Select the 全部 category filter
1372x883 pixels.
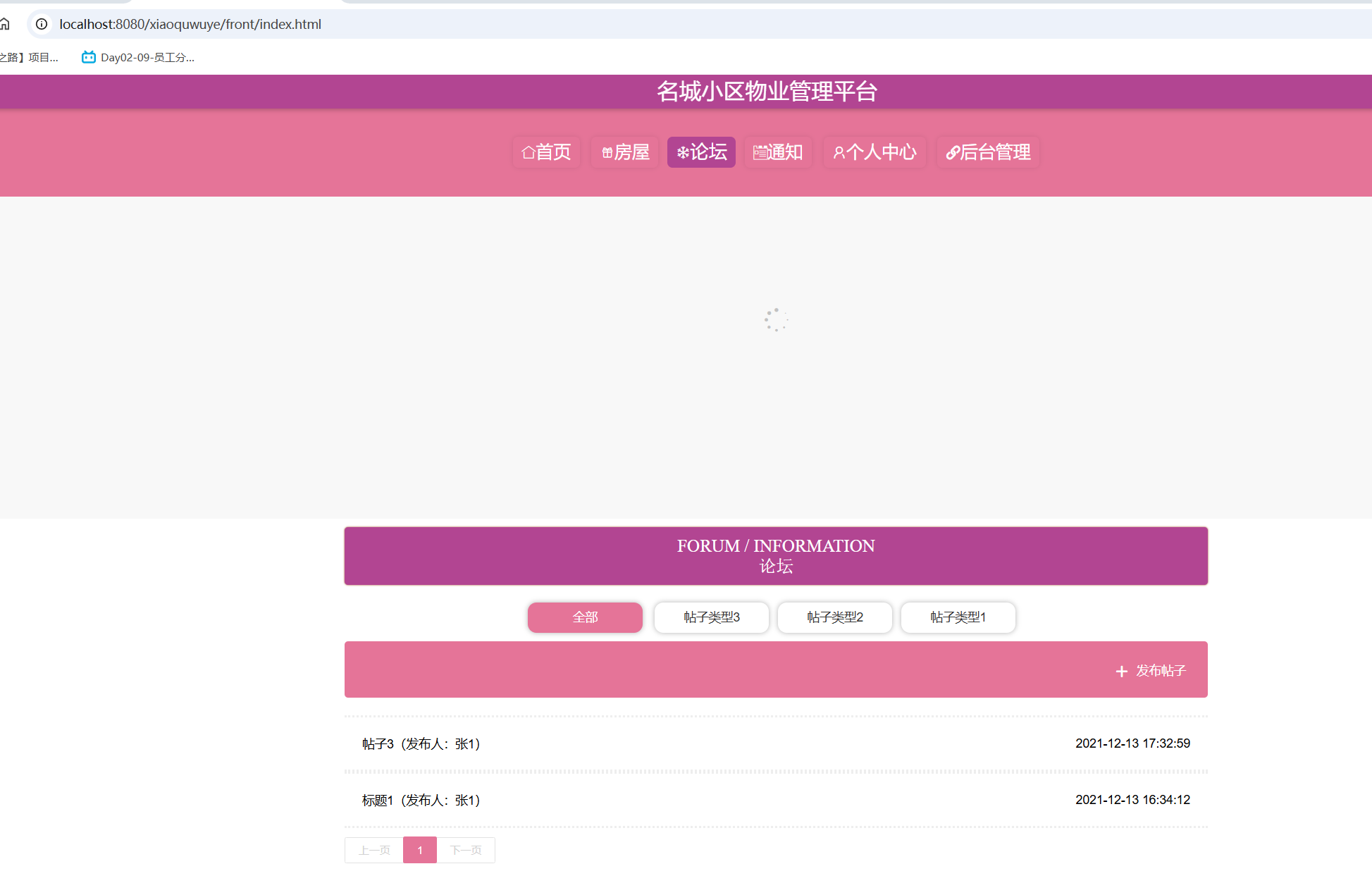[x=585, y=617]
